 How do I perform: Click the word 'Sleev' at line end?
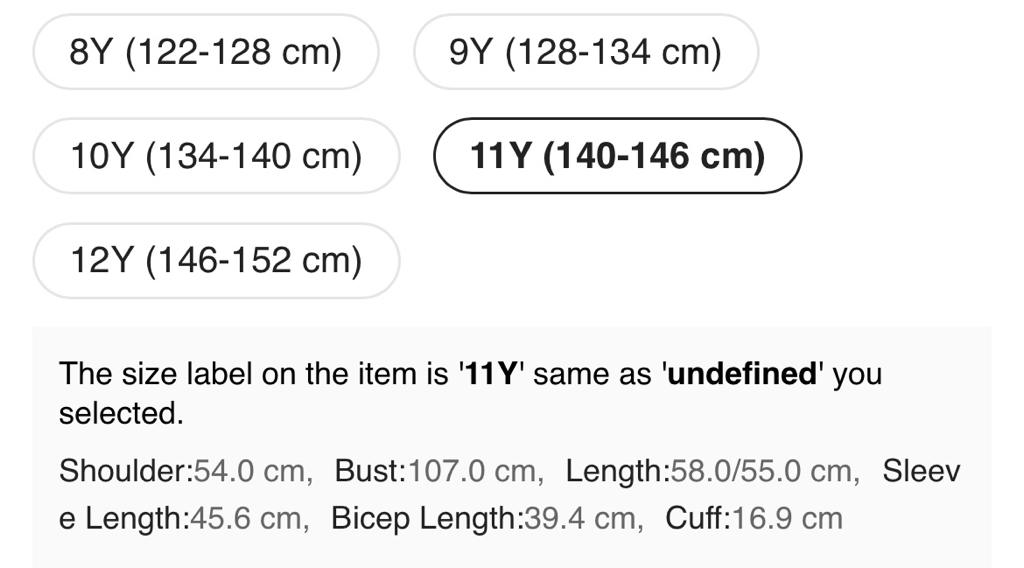(x=921, y=471)
